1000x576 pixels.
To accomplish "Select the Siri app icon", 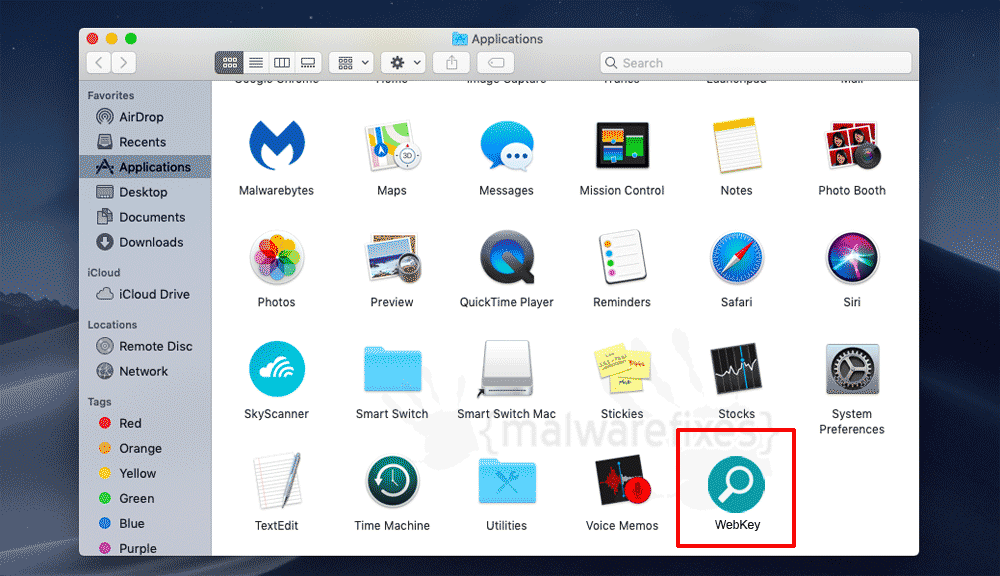I will 852,258.
